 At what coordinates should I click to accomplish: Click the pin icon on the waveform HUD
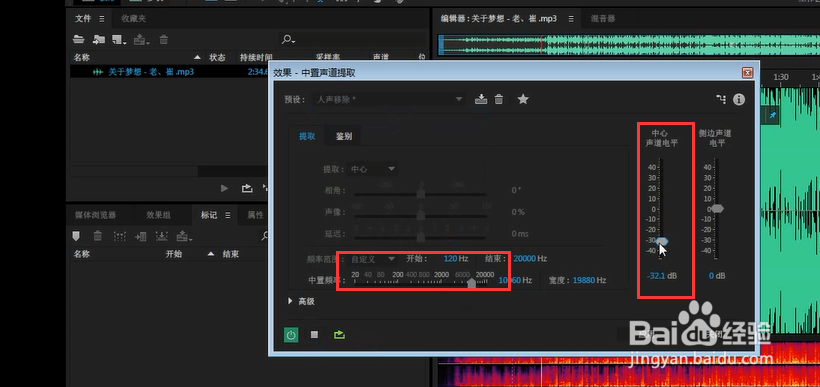coord(773,115)
